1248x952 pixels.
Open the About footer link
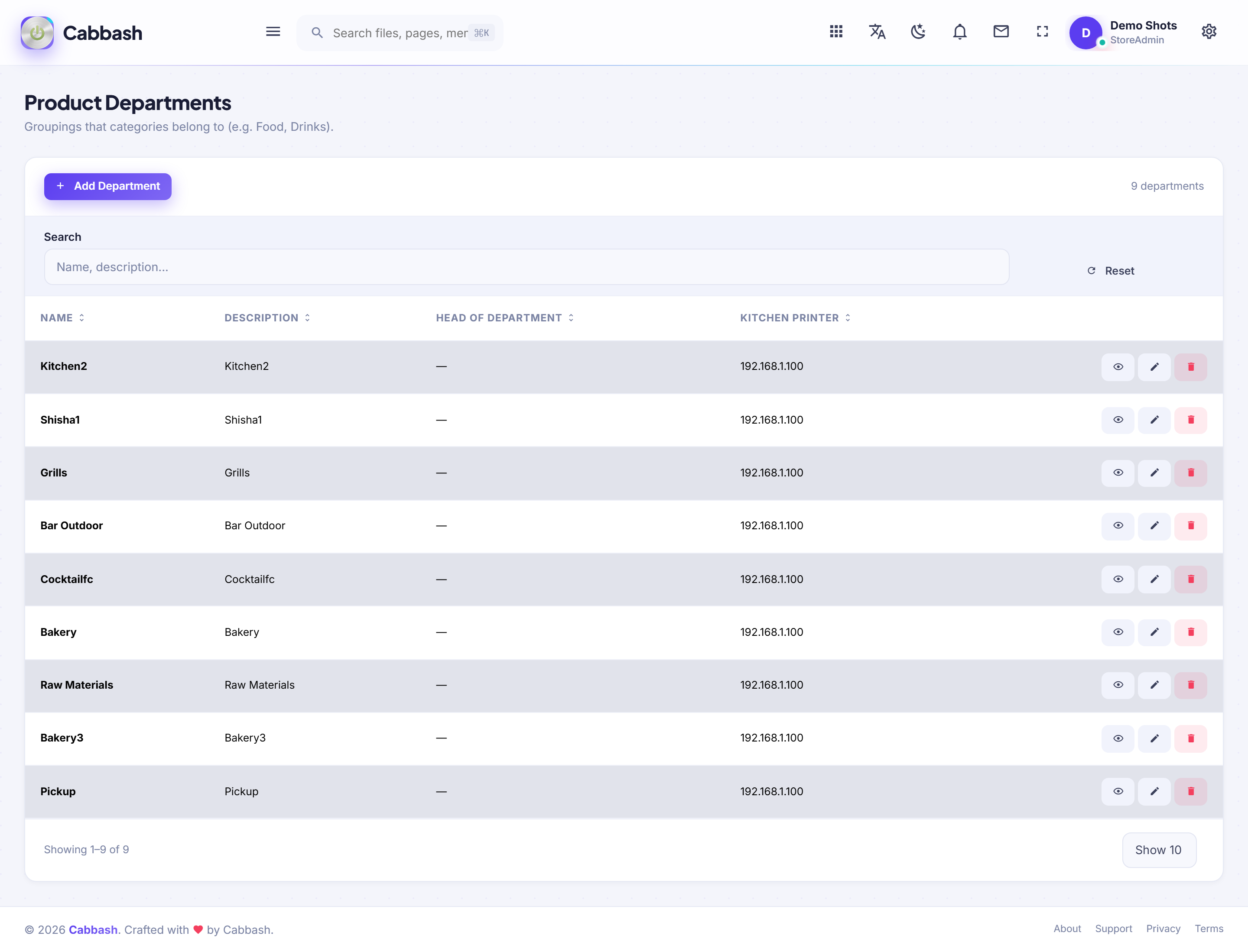point(1067,929)
